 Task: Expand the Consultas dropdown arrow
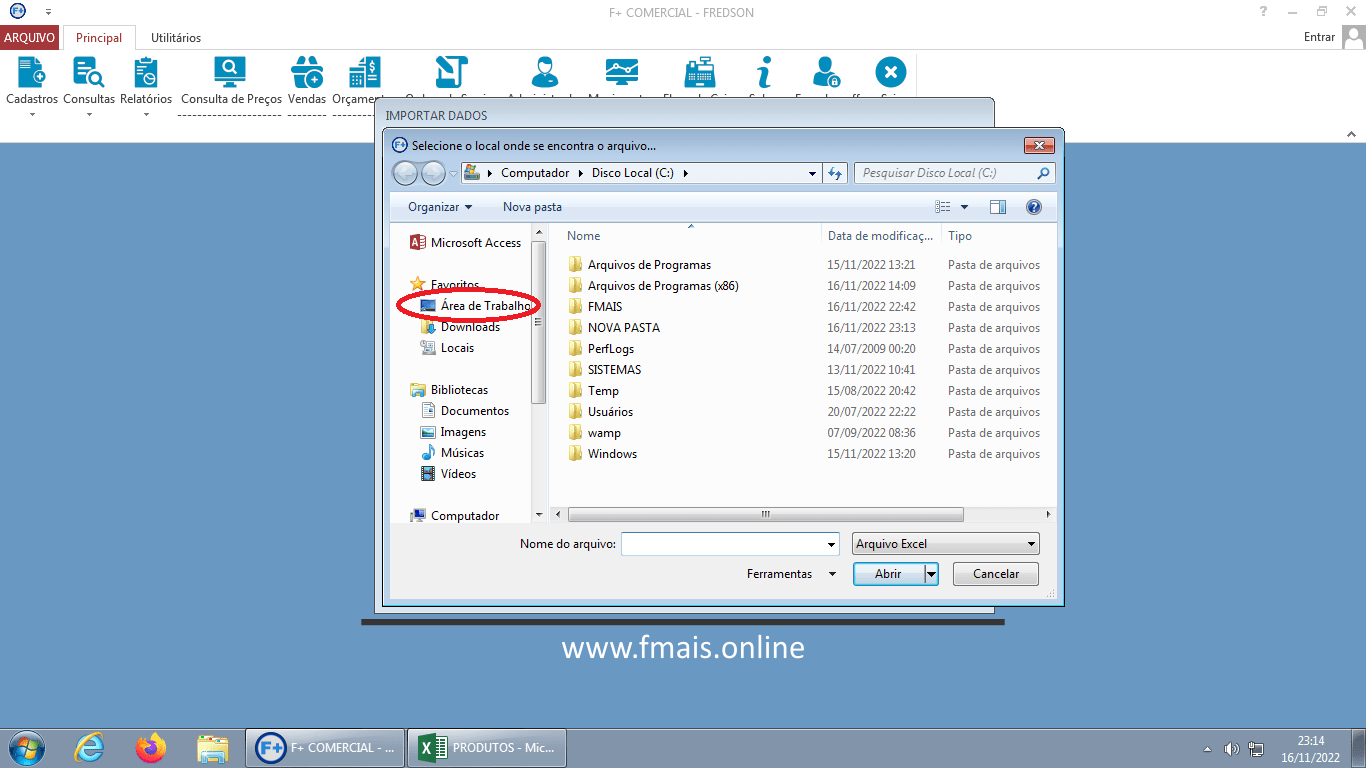pyautogui.click(x=89, y=114)
